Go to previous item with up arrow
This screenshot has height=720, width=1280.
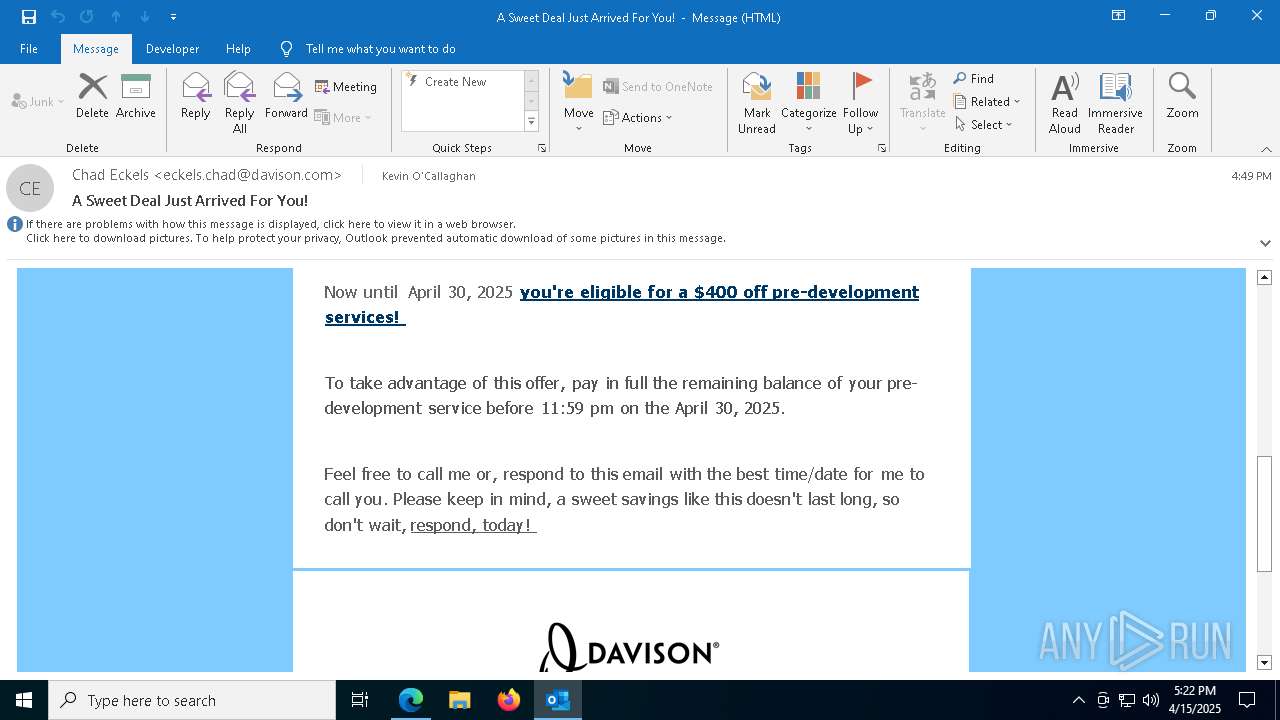point(116,17)
